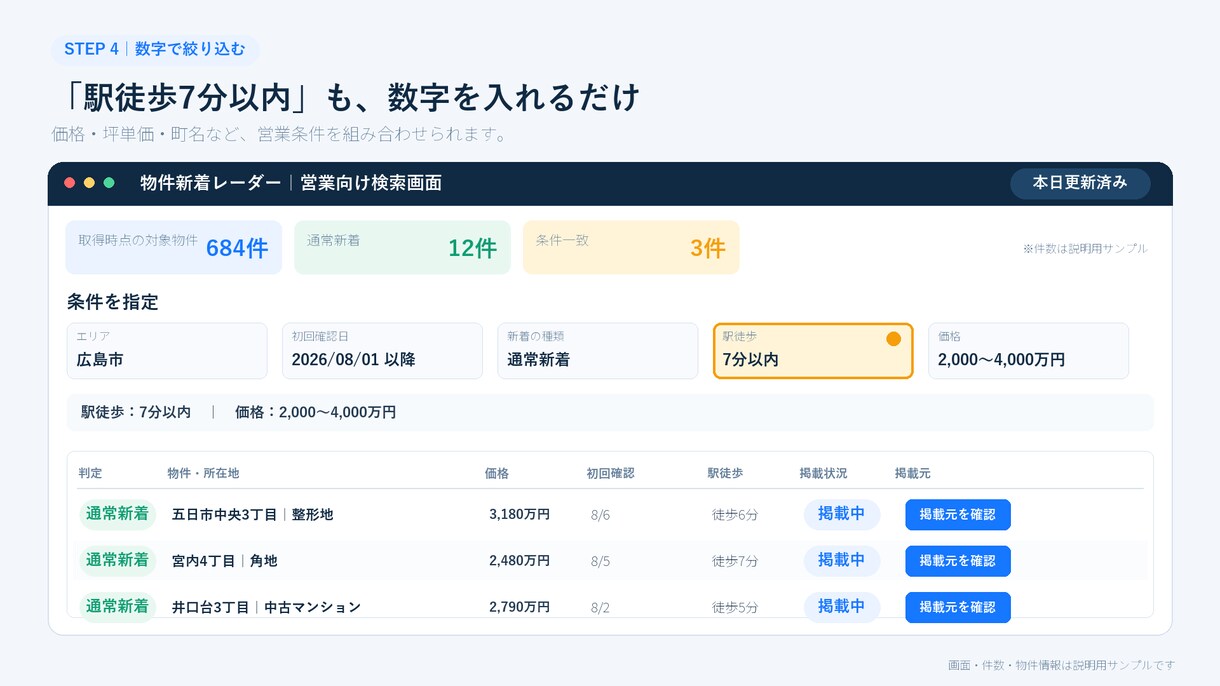The height and width of the screenshot is (686, 1220).
Task: Open the 通常新着 12件 card
Action: (x=402, y=247)
